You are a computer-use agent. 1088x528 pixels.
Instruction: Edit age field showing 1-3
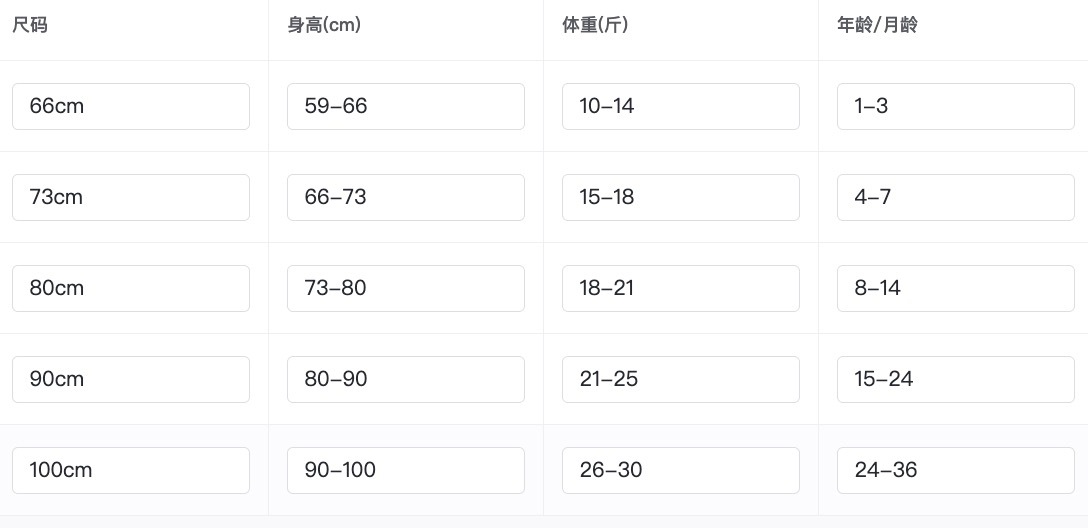[x=955, y=106]
